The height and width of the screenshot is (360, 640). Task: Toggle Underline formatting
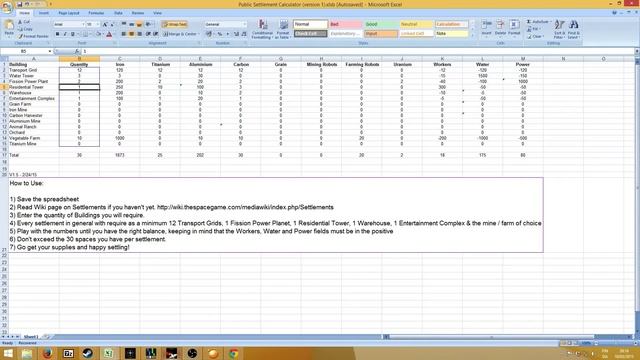[x=73, y=34]
